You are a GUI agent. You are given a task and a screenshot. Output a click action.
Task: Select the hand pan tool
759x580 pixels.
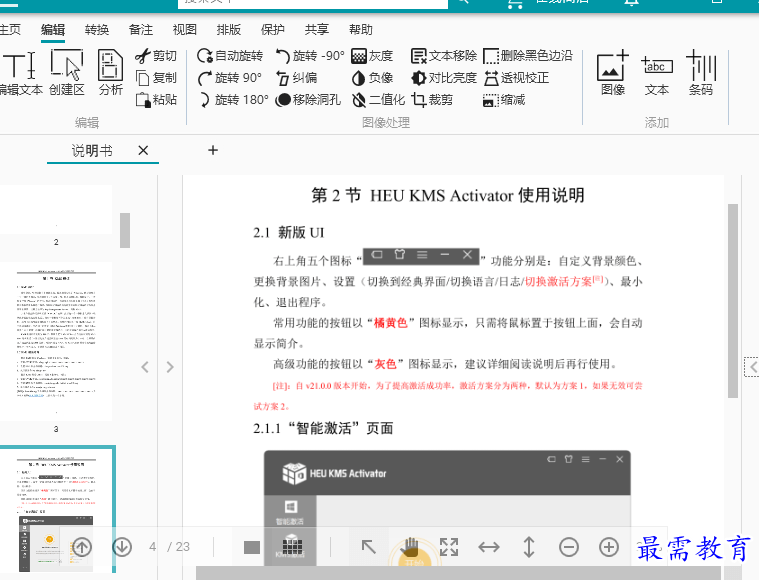tap(410, 547)
